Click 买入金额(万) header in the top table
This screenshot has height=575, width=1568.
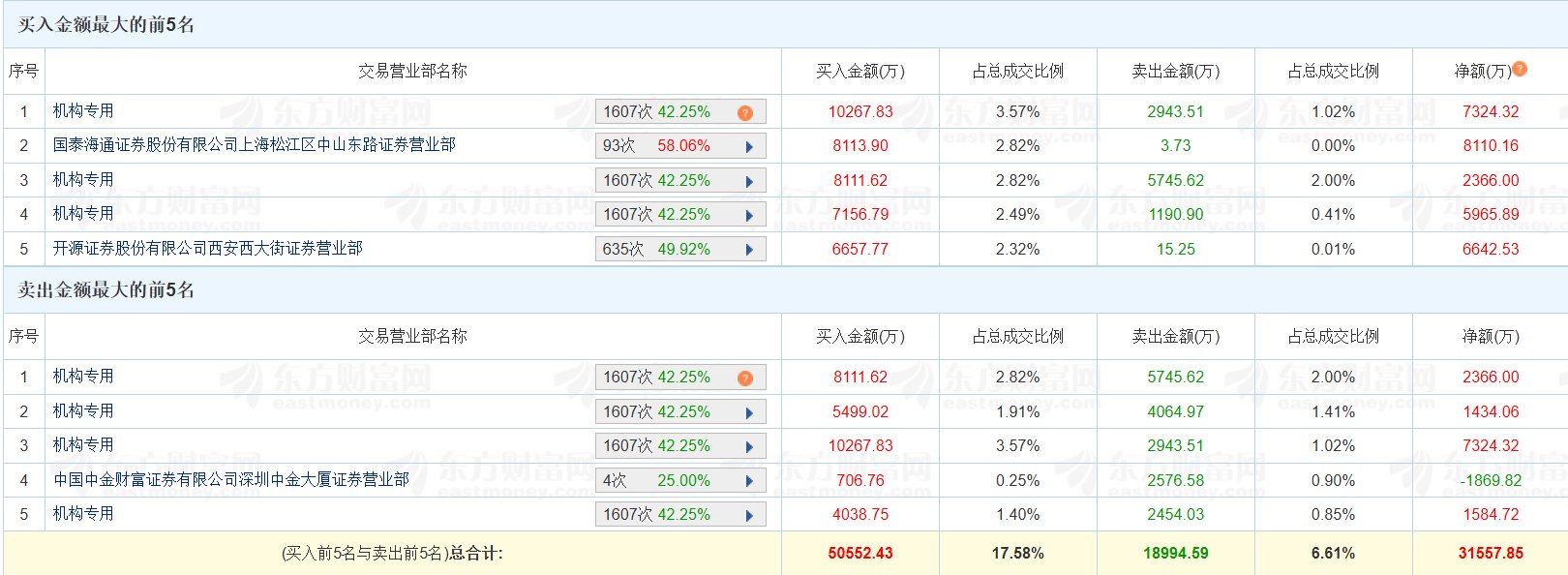(x=859, y=71)
